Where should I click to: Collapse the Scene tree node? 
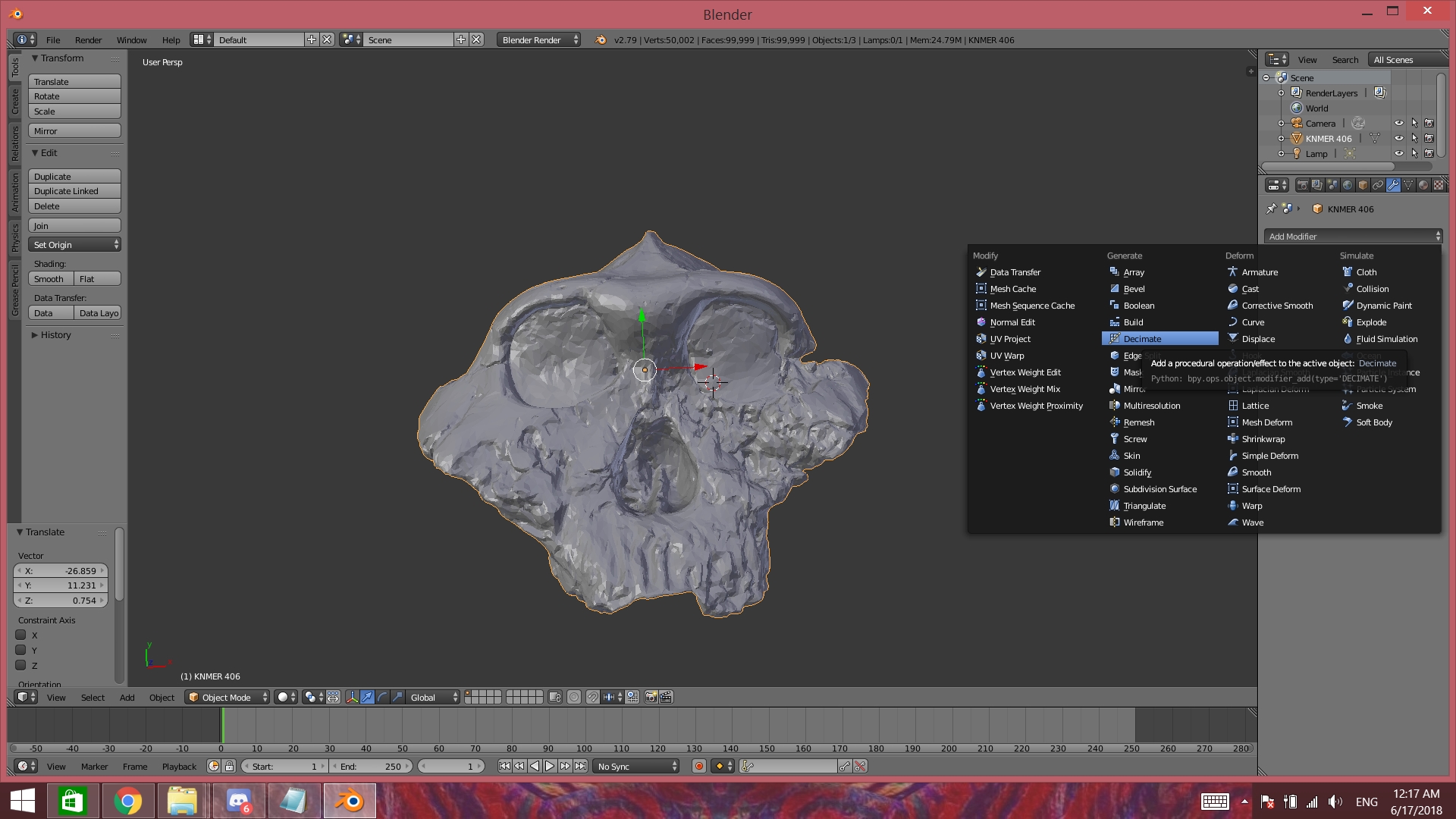coord(1266,78)
